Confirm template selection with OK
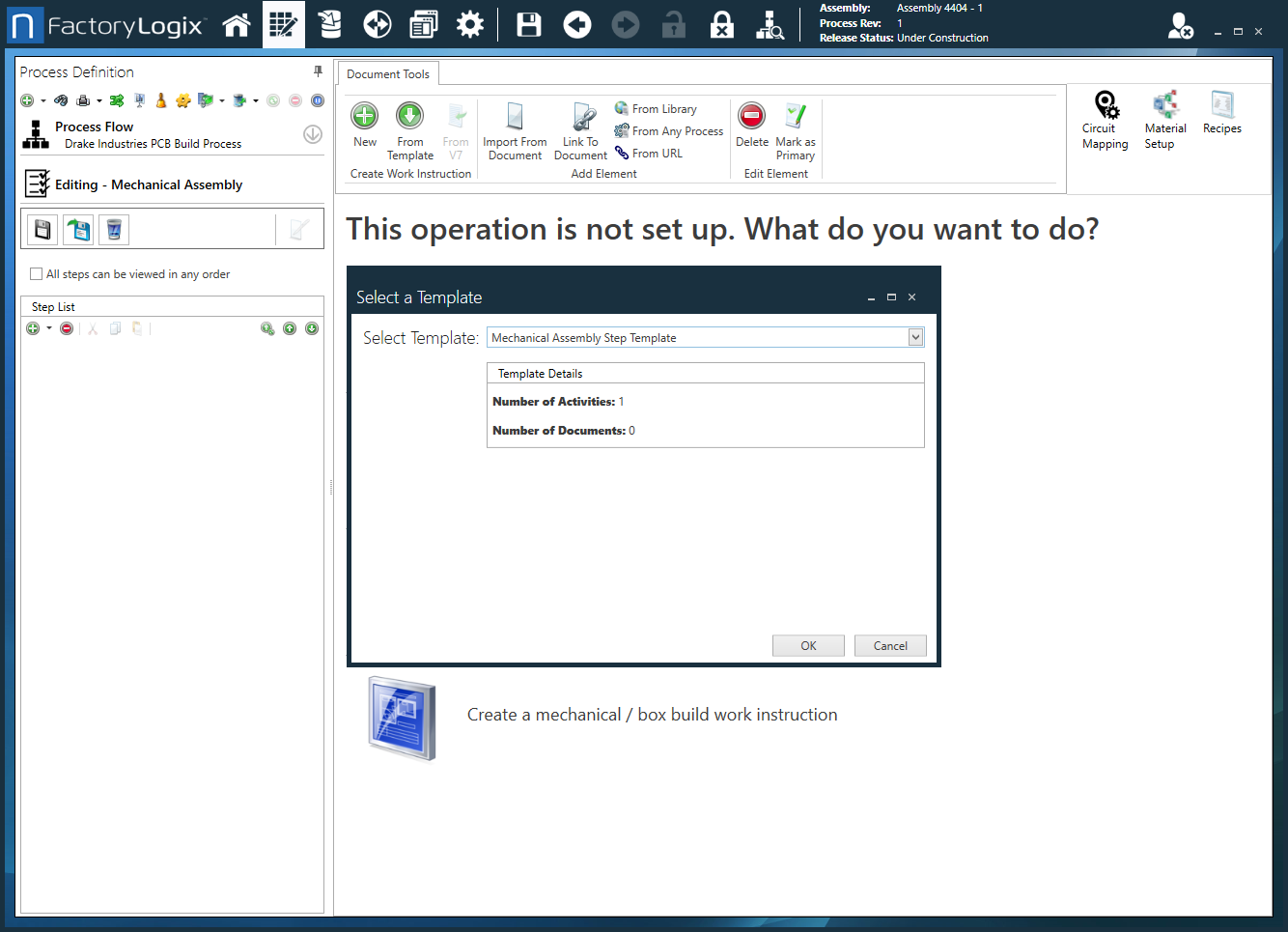This screenshot has width=1288, height=932. tap(807, 645)
